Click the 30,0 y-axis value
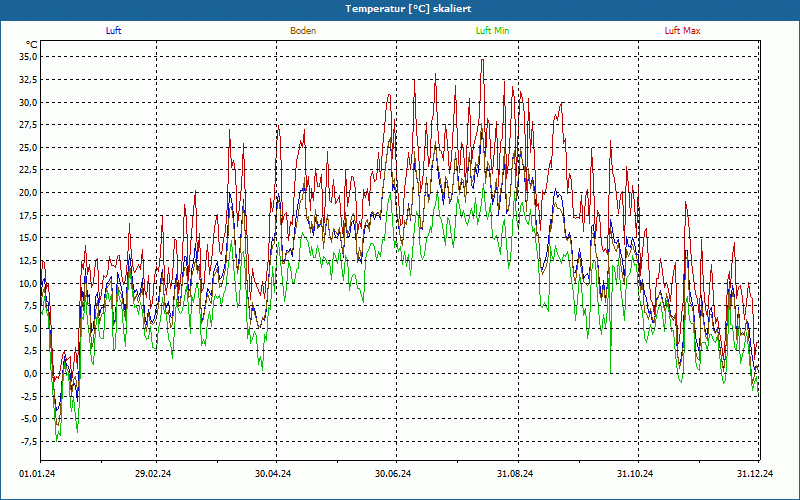The image size is (800, 500). [x=28, y=102]
